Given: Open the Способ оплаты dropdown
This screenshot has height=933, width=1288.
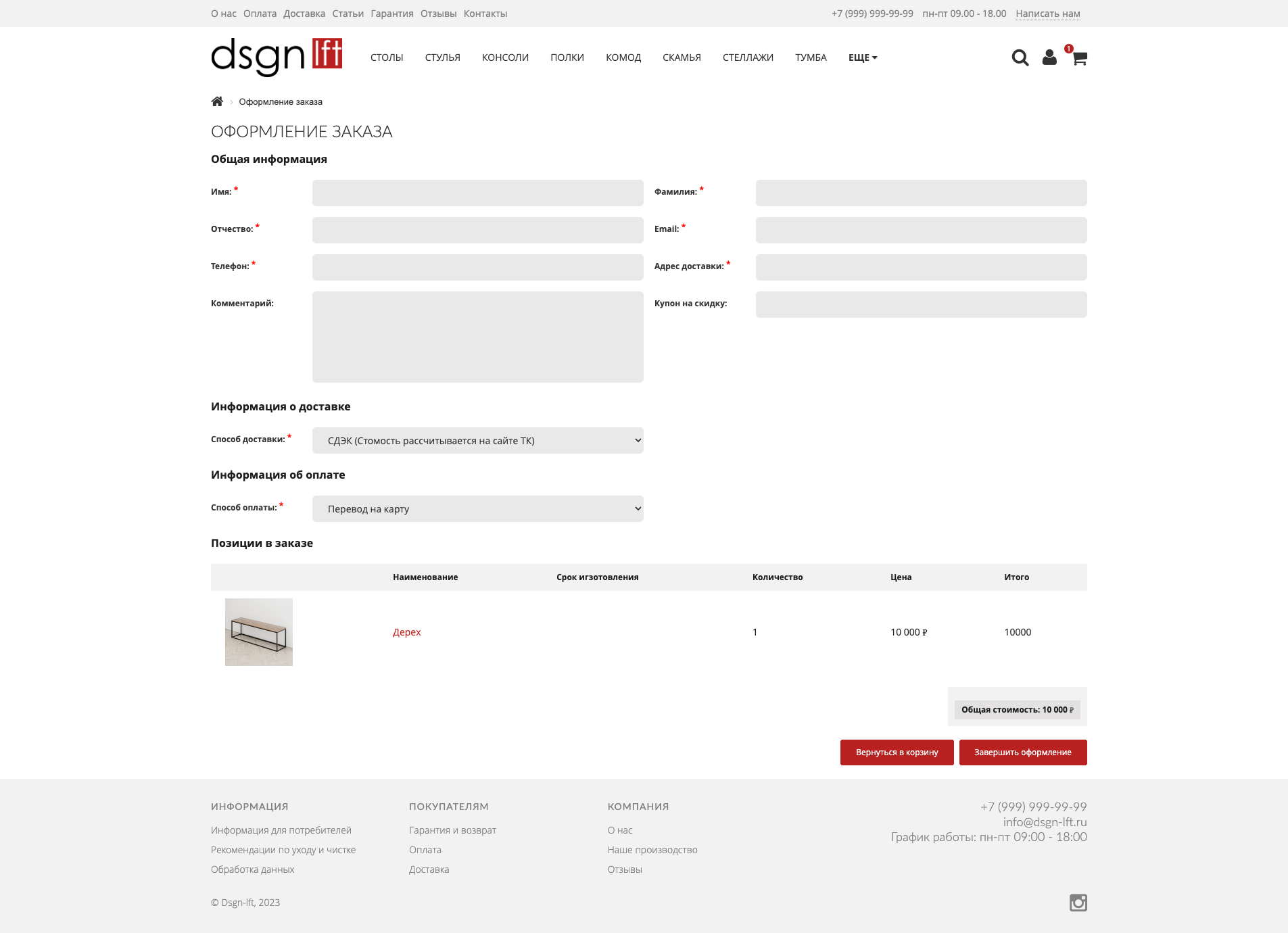Looking at the screenshot, I should (x=477, y=509).
